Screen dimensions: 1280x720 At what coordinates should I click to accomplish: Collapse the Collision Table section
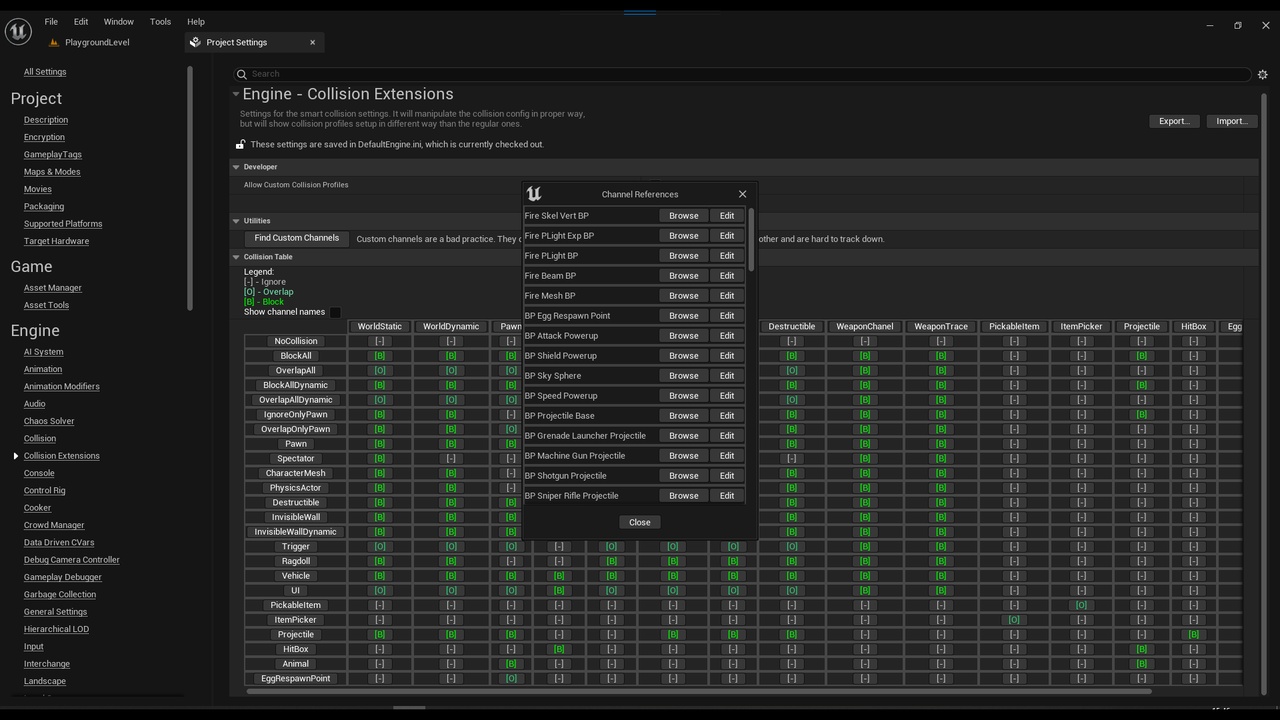236,257
